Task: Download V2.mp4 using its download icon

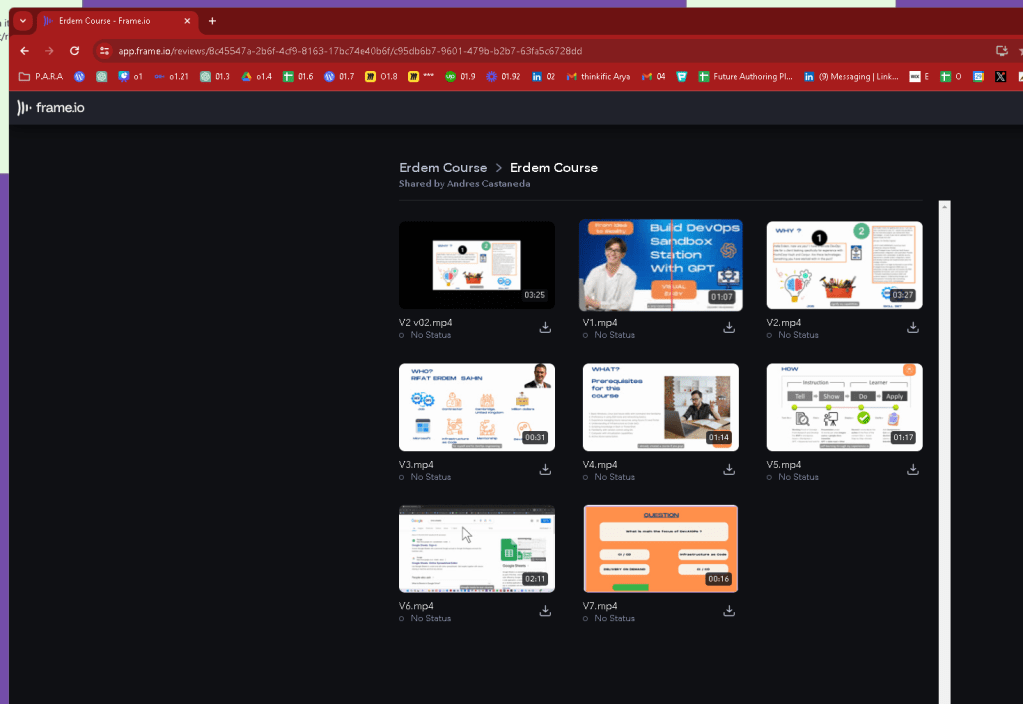Action: pyautogui.click(x=913, y=328)
